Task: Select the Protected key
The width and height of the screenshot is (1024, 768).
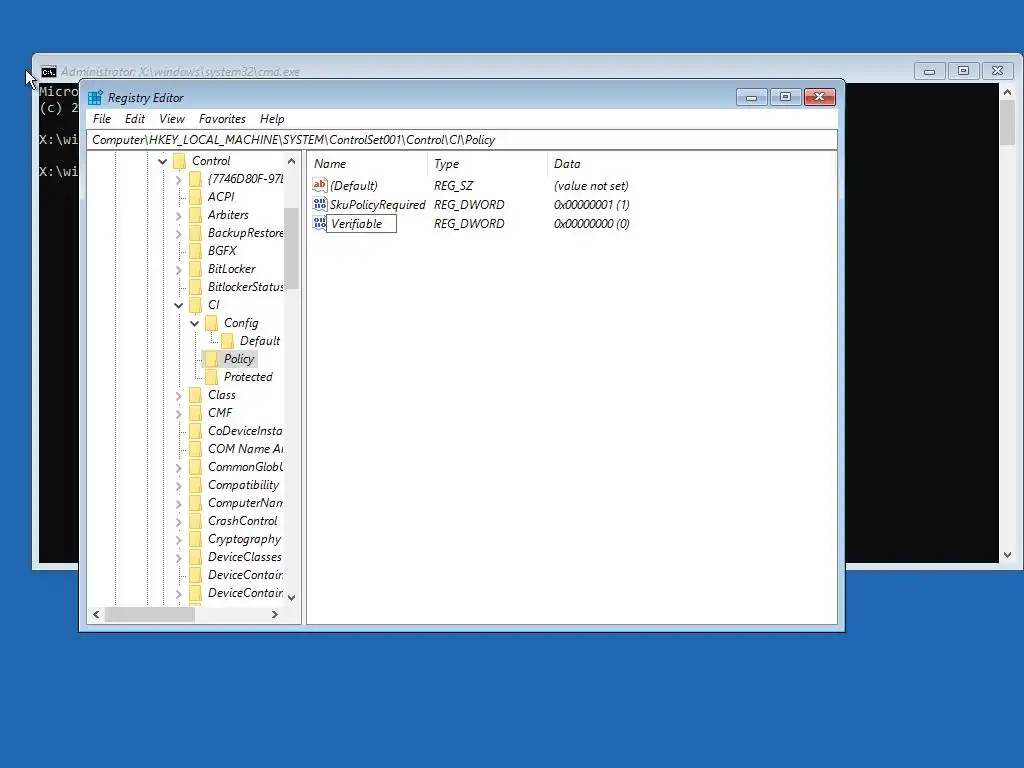Action: click(248, 377)
